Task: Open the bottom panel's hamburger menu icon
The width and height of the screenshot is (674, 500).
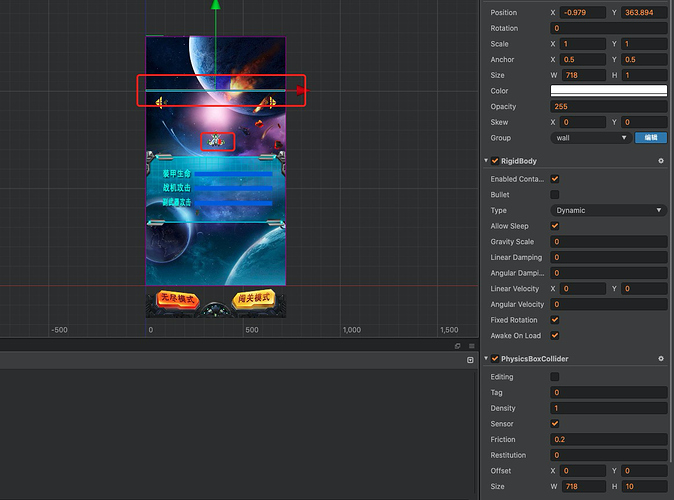Action: [x=472, y=346]
